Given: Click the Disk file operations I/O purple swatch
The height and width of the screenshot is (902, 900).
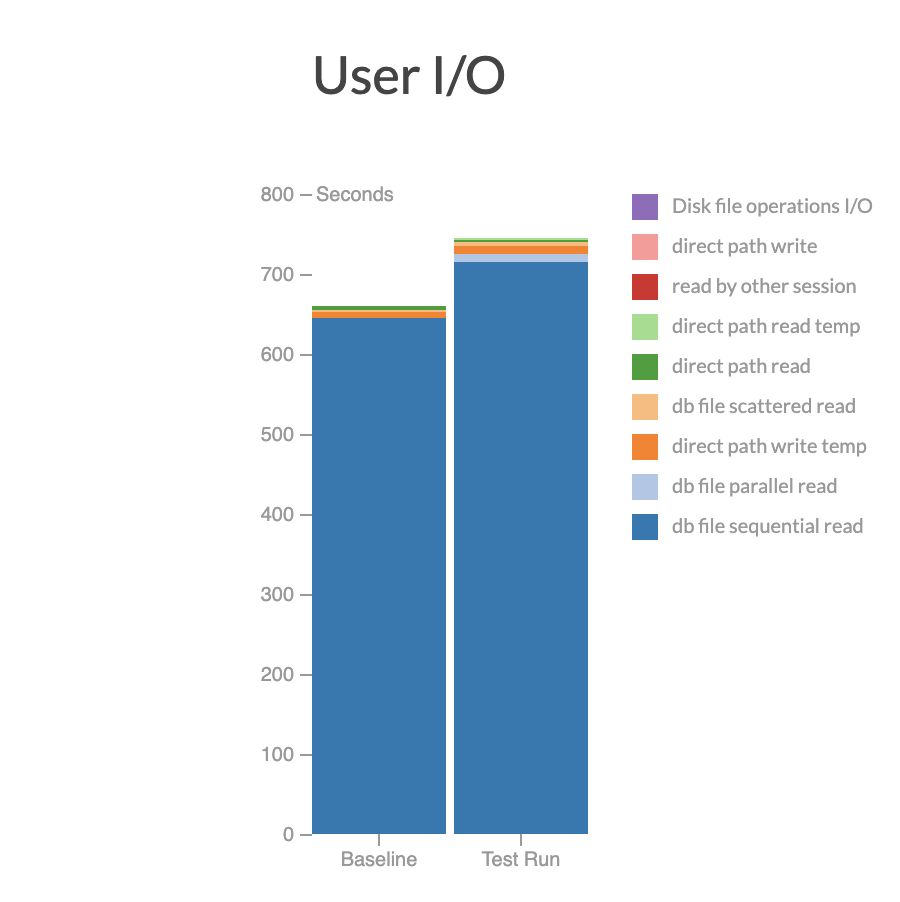Looking at the screenshot, I should (645, 207).
